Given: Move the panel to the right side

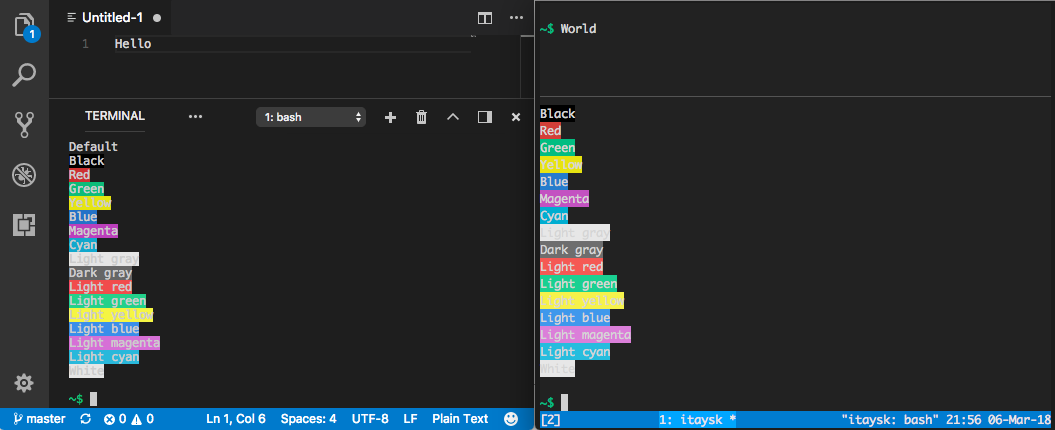Looking at the screenshot, I should [x=484, y=117].
